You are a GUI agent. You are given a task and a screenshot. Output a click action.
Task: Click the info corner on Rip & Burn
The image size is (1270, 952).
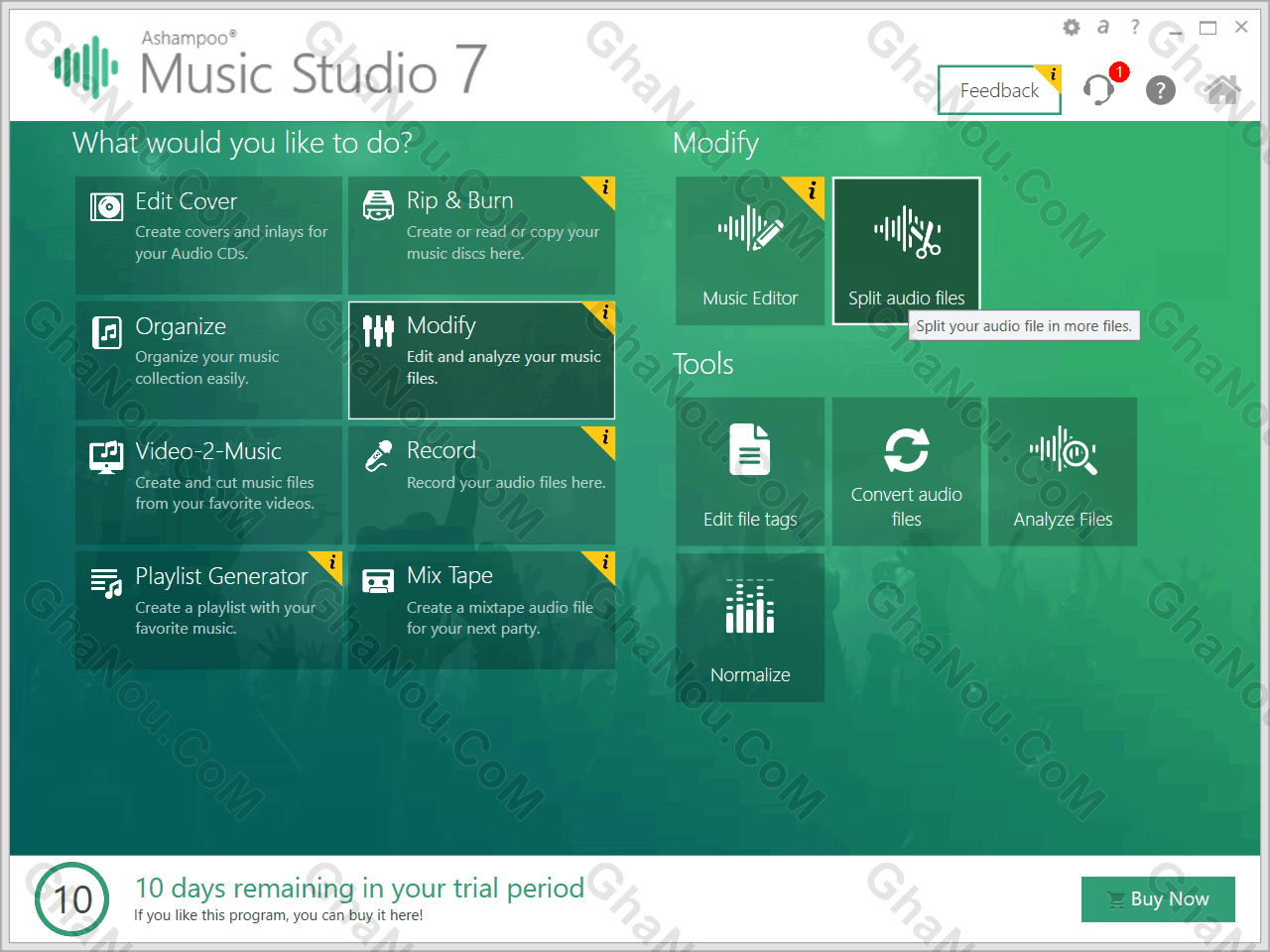pos(602,189)
